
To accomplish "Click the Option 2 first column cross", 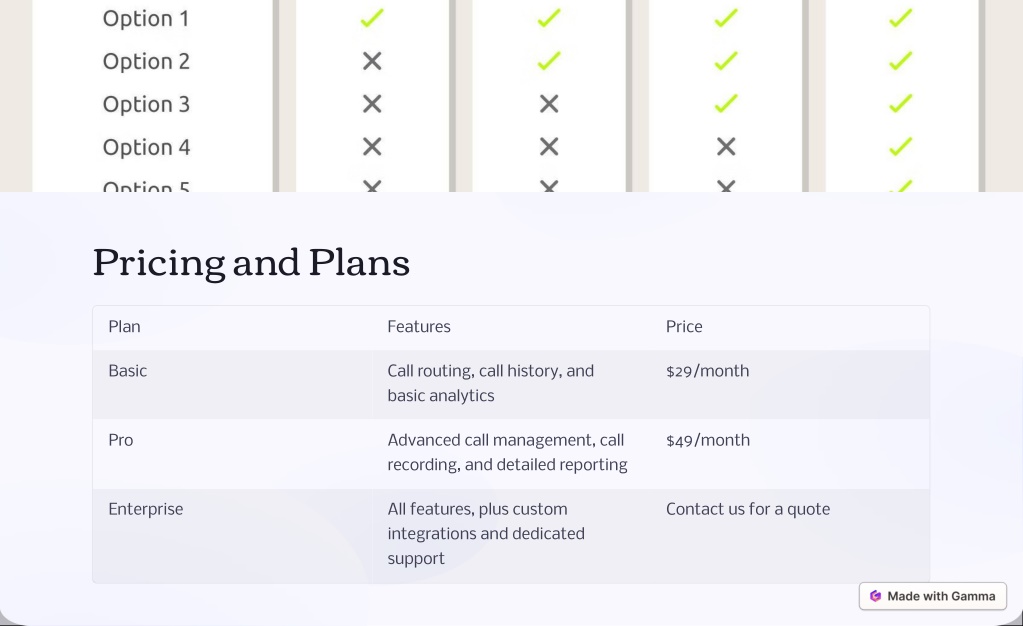I will click(x=372, y=61).
